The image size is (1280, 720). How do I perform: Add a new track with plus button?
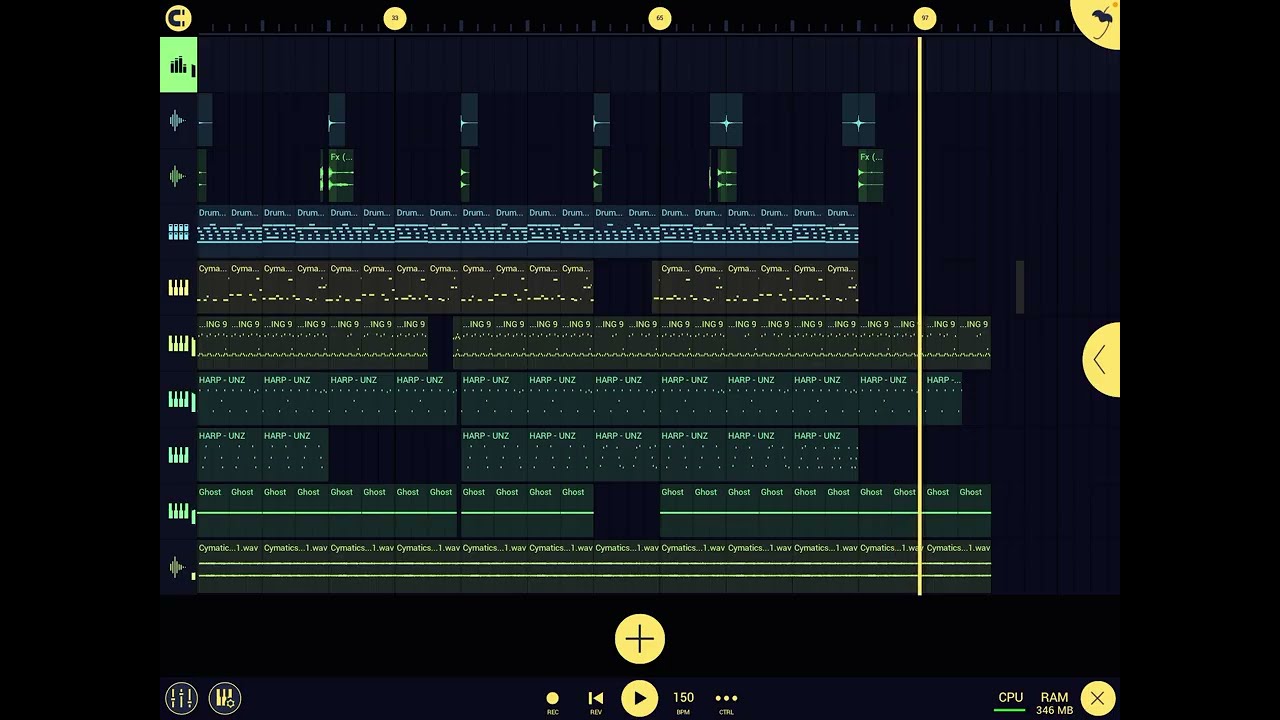click(640, 639)
